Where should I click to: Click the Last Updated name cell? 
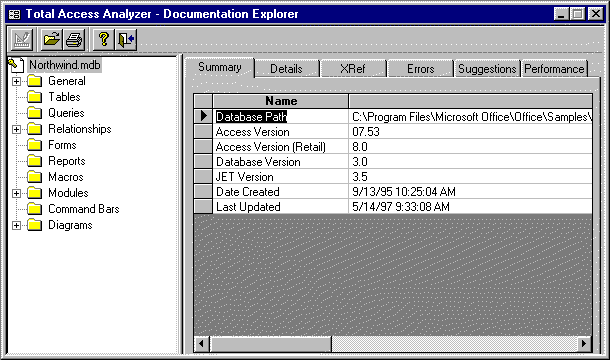point(281,207)
